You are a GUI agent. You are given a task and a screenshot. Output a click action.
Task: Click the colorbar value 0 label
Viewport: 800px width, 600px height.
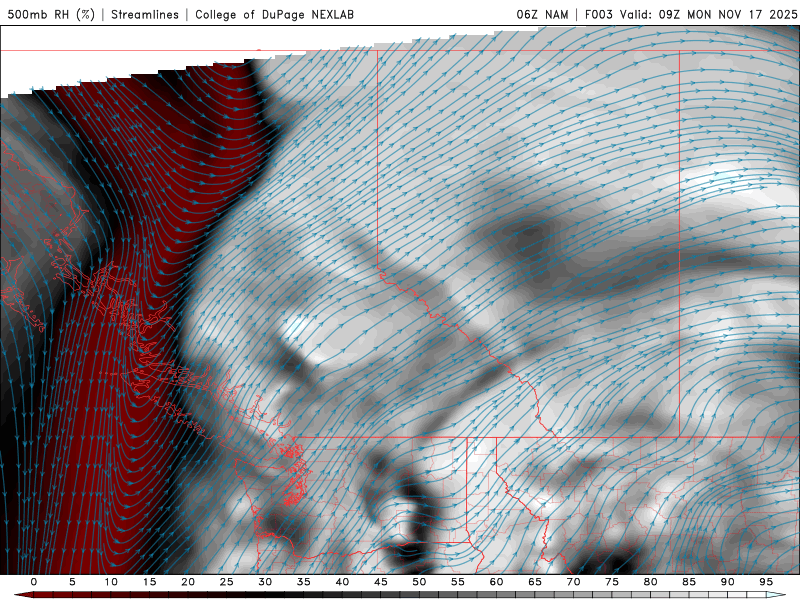(34, 582)
